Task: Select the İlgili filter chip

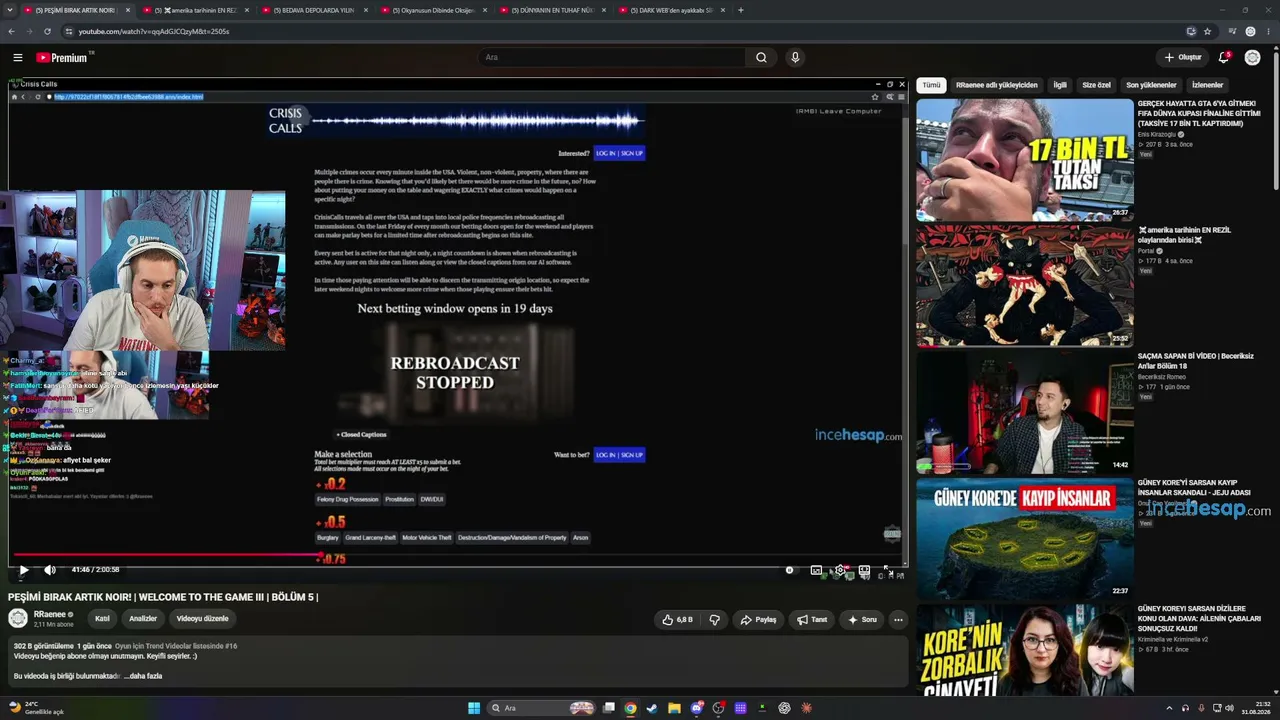Action: point(1060,85)
